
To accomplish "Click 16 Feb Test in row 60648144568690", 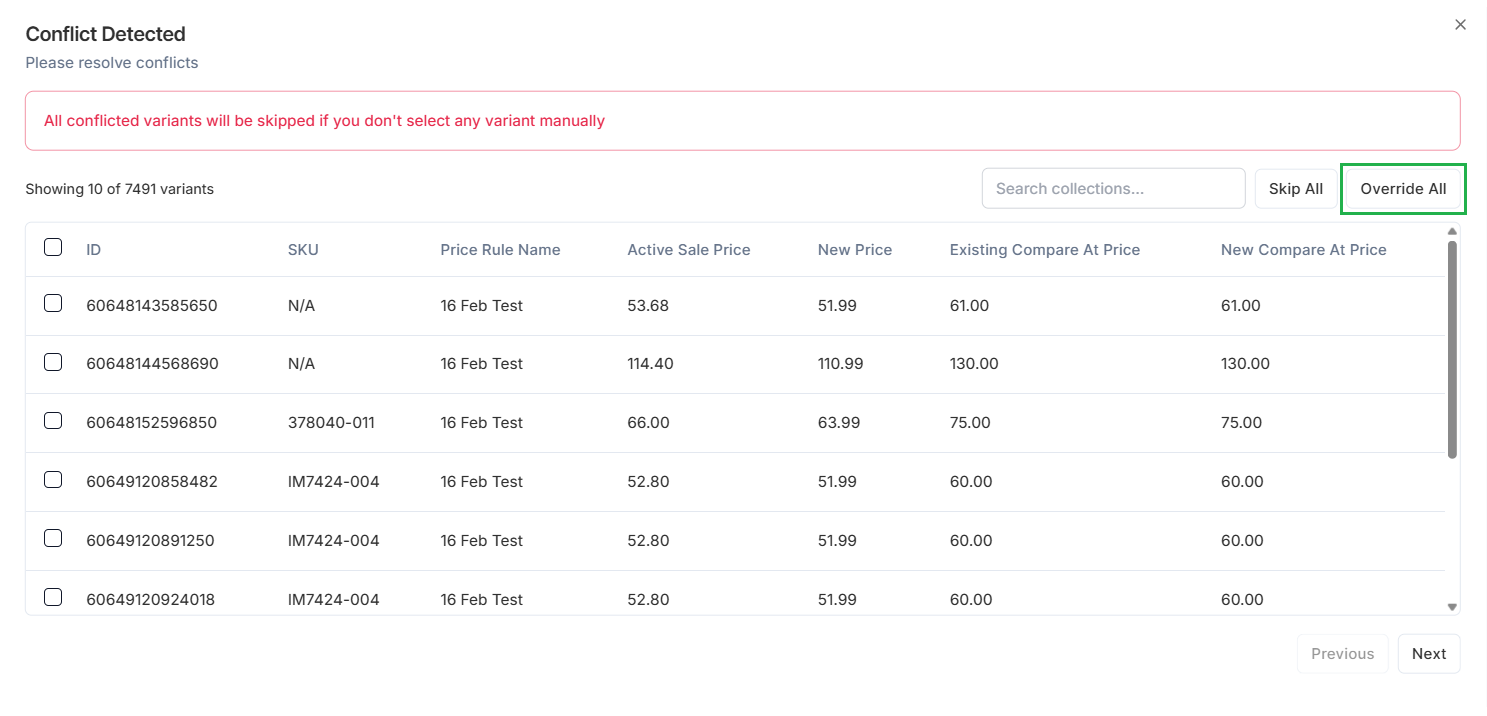I will [482, 364].
